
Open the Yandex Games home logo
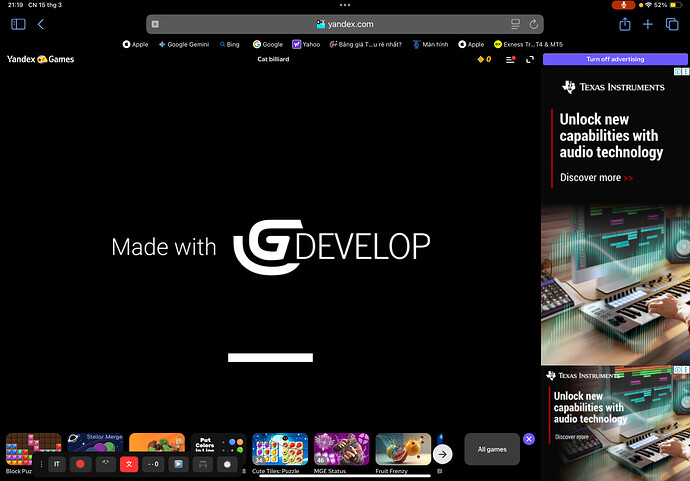[40, 60]
